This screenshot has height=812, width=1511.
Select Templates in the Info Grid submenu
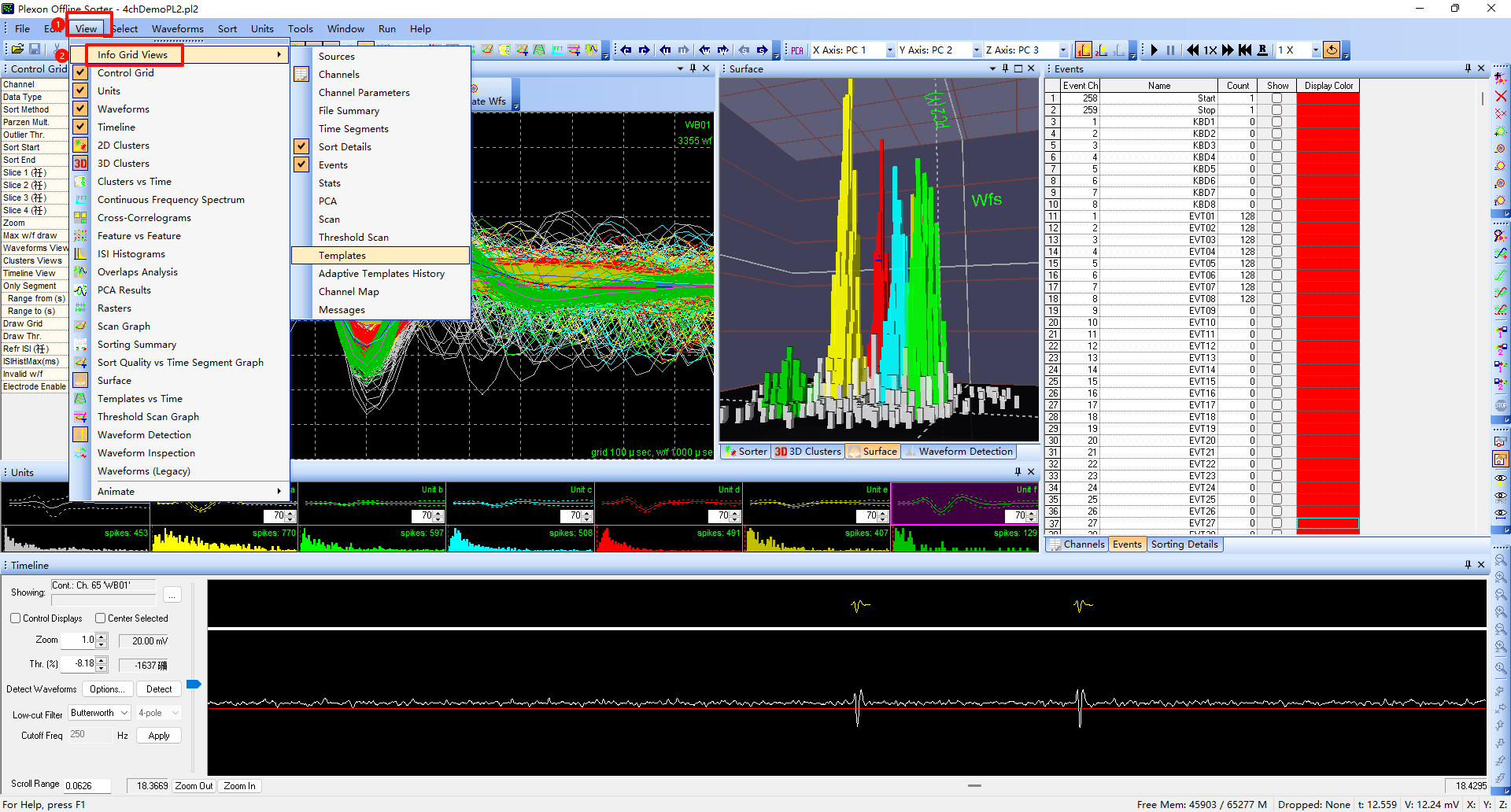(381, 256)
